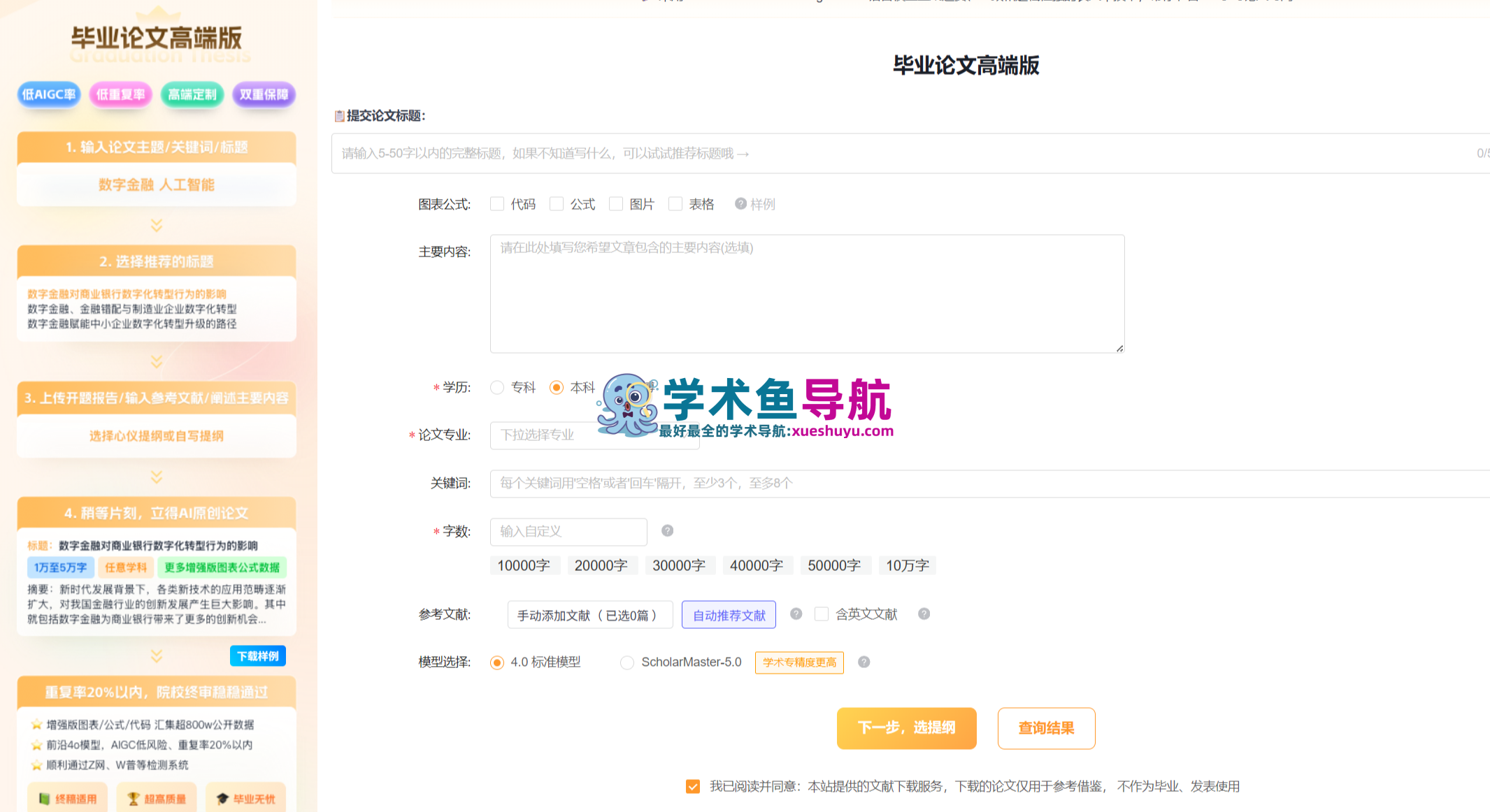
Task: 选择「ScholarMaster-5.0」模型
Action: click(626, 662)
